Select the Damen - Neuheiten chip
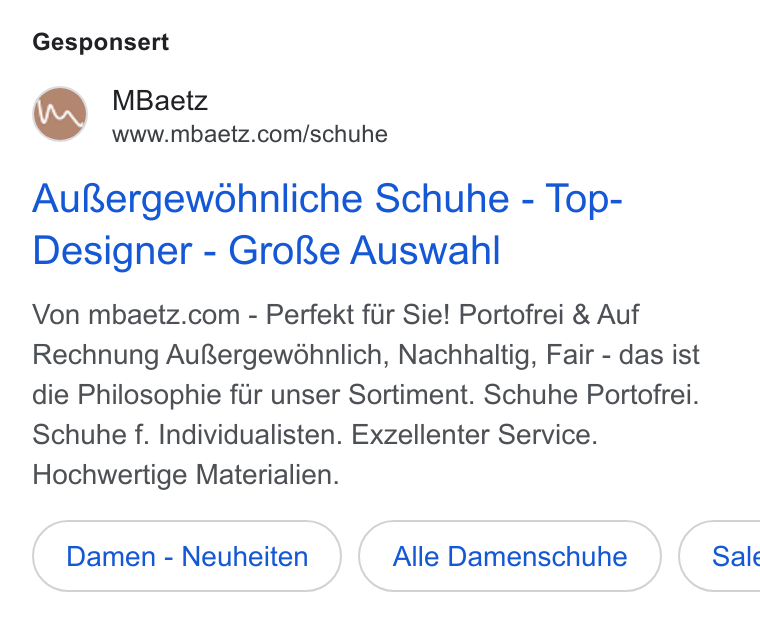Viewport: 760px width, 624px height. pos(187,556)
